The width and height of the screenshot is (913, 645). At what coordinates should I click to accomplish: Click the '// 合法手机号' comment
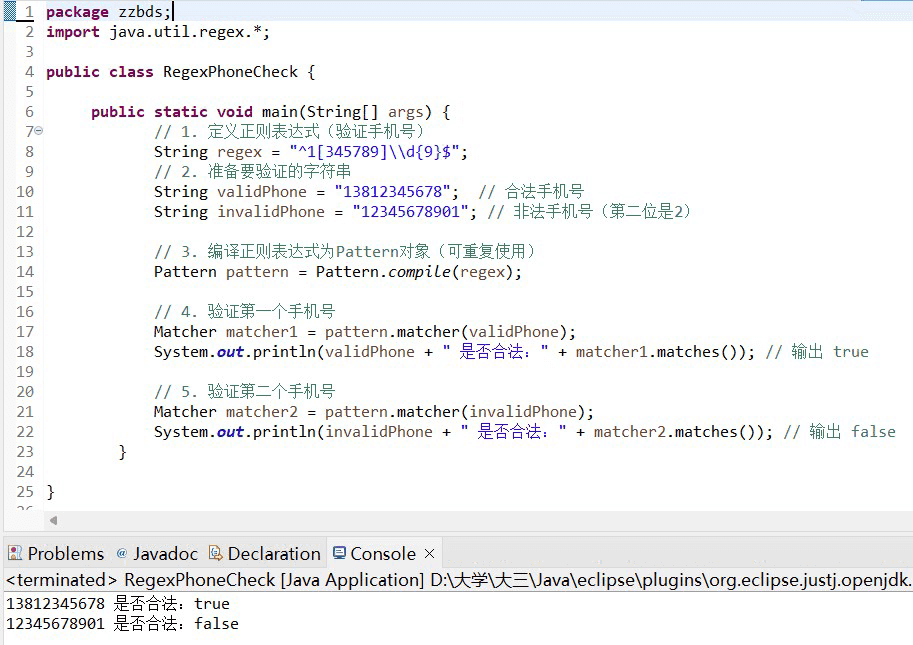(x=531, y=192)
